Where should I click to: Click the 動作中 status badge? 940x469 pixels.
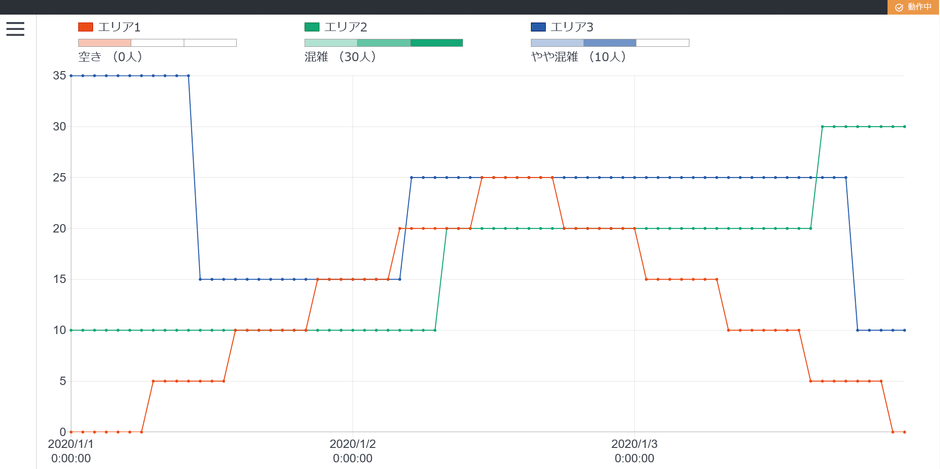coord(913,7)
